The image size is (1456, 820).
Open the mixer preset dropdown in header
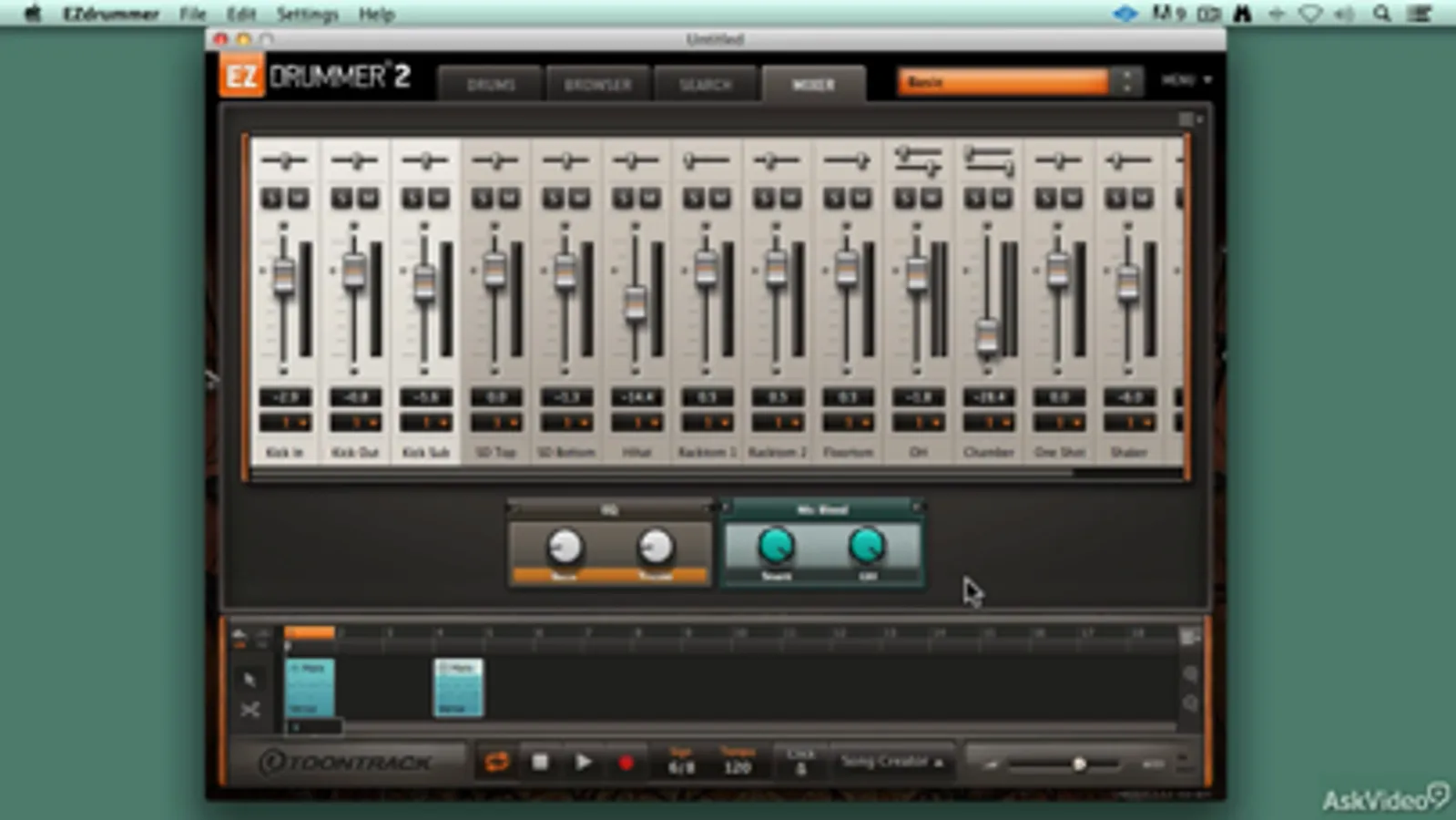click(1018, 82)
